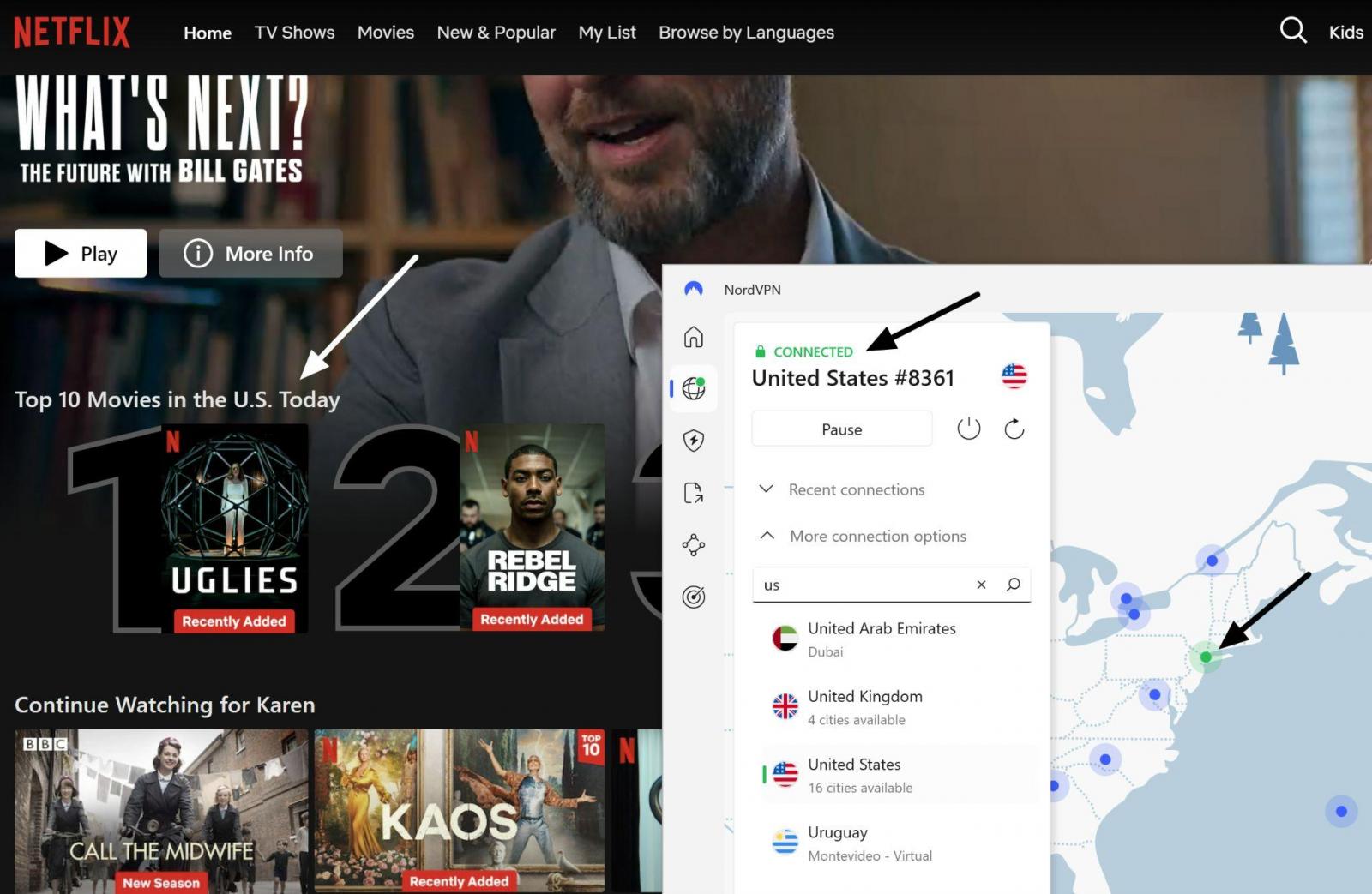Open the file share sidebar icon
Screen dimensions: 1372x894
click(x=694, y=493)
